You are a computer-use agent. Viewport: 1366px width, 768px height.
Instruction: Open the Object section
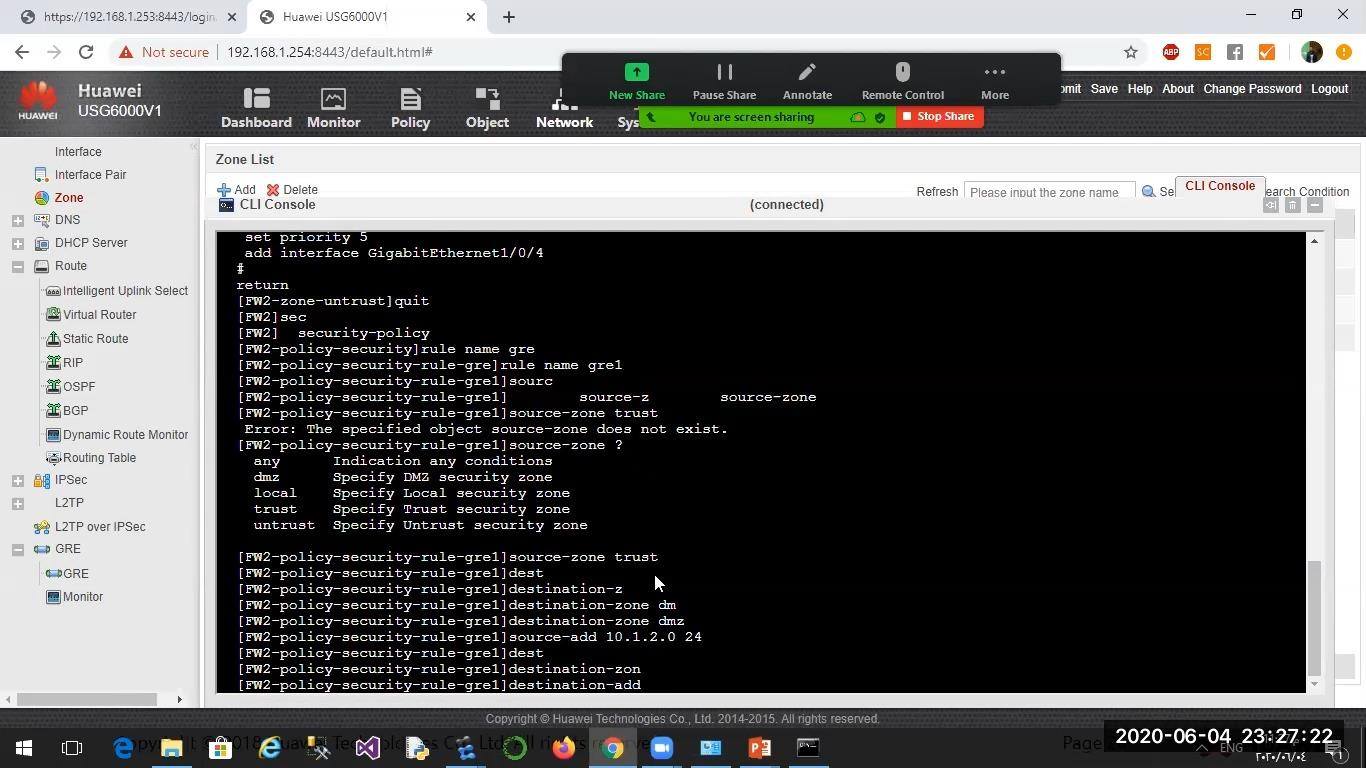[x=487, y=108]
